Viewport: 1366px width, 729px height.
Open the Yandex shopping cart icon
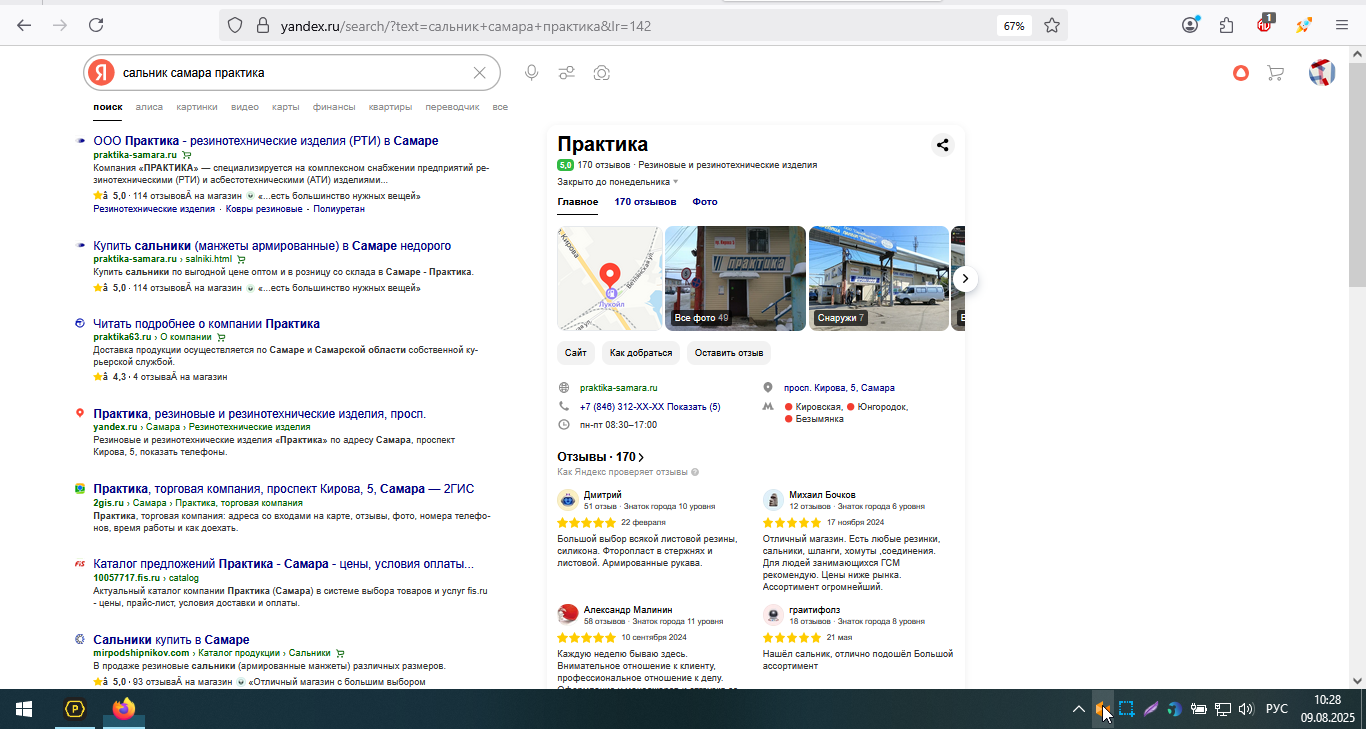coord(1275,73)
